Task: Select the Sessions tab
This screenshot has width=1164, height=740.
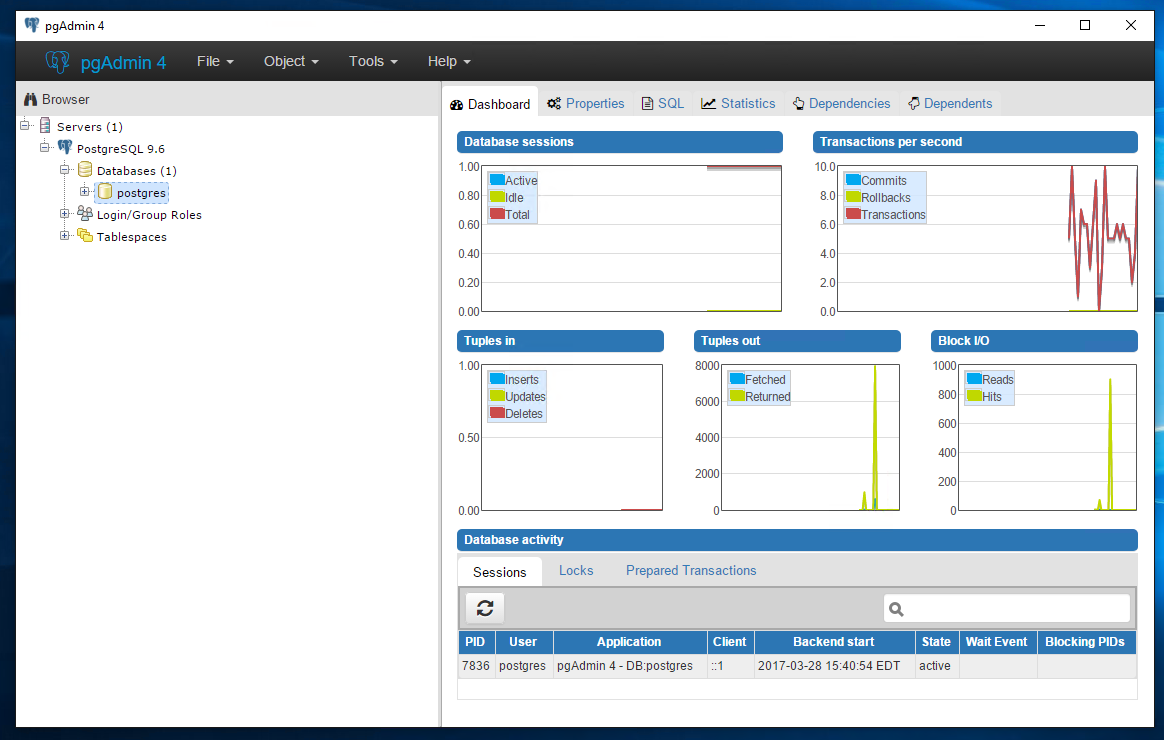Action: click(500, 572)
